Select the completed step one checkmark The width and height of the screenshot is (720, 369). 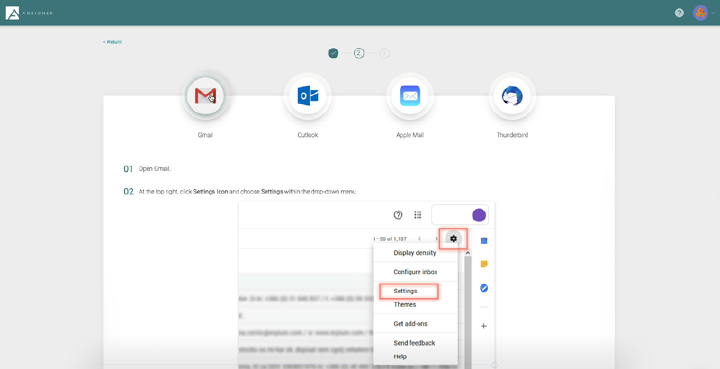(x=333, y=53)
